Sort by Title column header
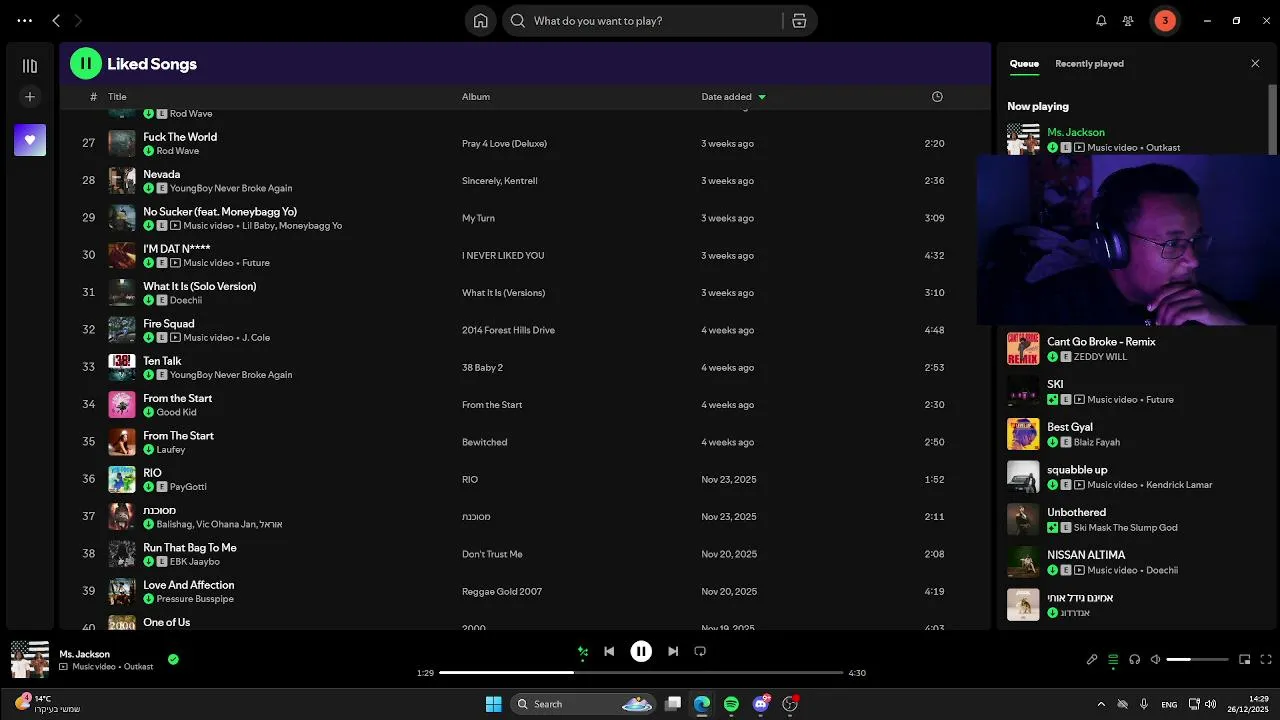Viewport: 1280px width, 720px height. click(x=117, y=97)
